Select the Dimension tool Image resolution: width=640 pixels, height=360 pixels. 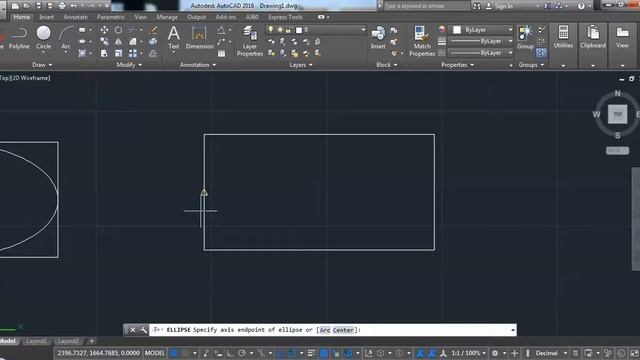pyautogui.click(x=199, y=38)
